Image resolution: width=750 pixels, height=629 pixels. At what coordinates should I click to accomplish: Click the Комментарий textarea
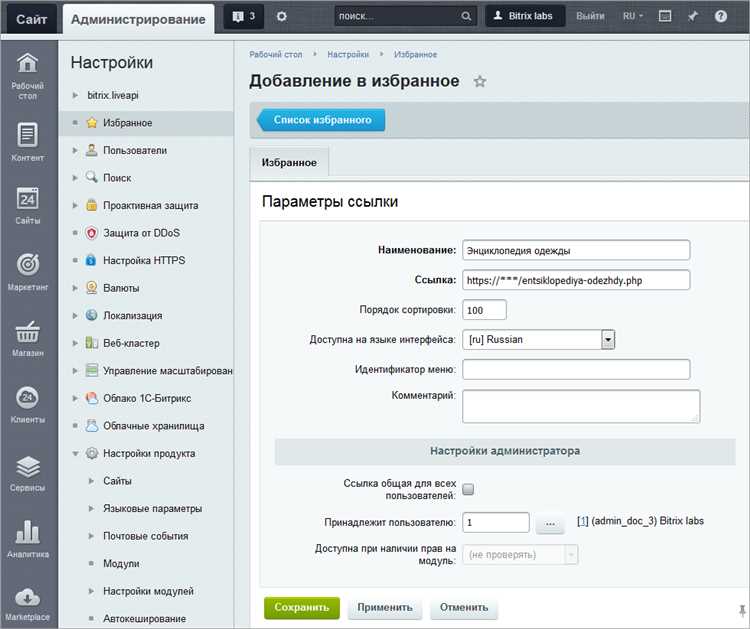[581, 407]
